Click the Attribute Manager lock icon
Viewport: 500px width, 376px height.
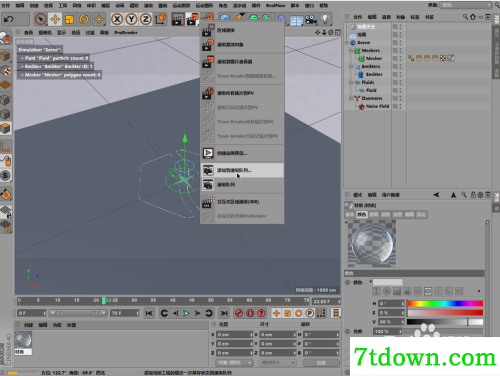click(473, 195)
